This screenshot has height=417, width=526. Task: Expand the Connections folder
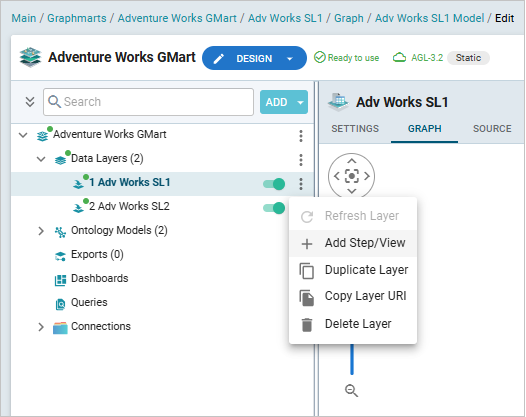41,327
